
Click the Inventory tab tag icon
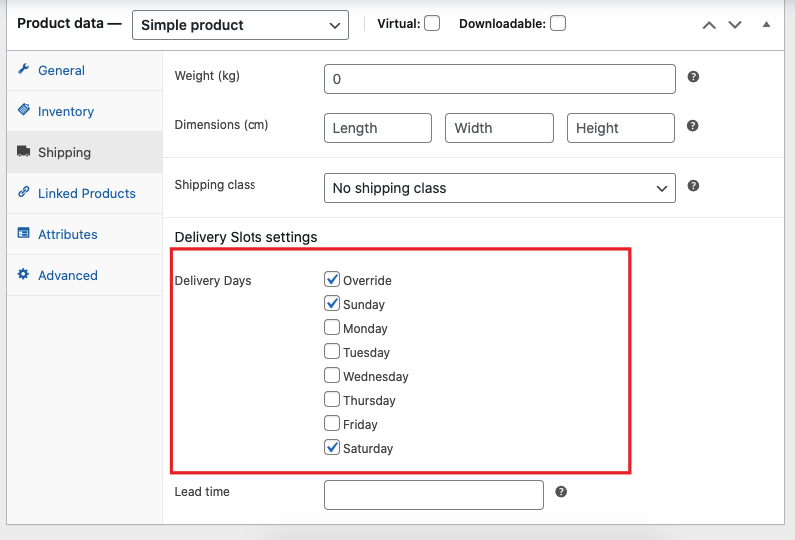tap(23, 110)
